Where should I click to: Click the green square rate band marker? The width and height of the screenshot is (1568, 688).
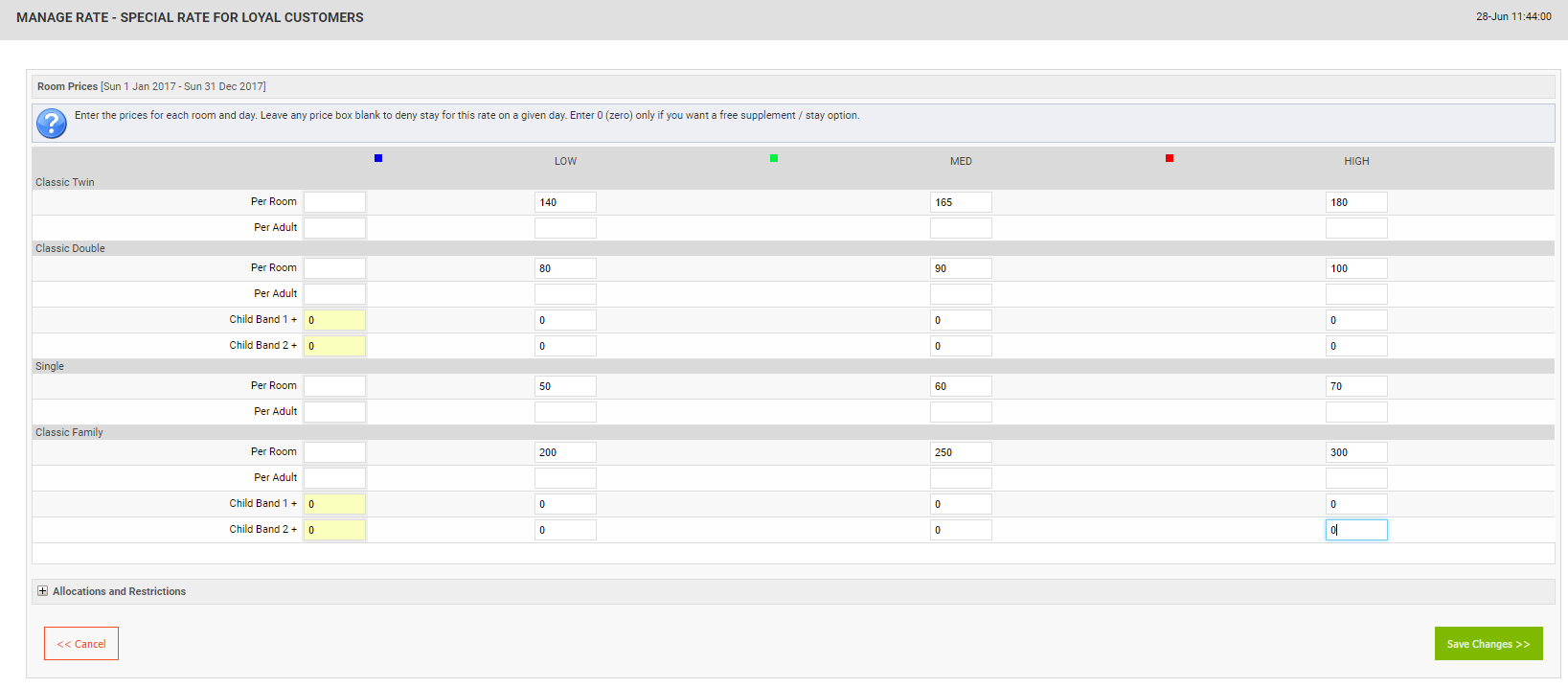pos(774,158)
